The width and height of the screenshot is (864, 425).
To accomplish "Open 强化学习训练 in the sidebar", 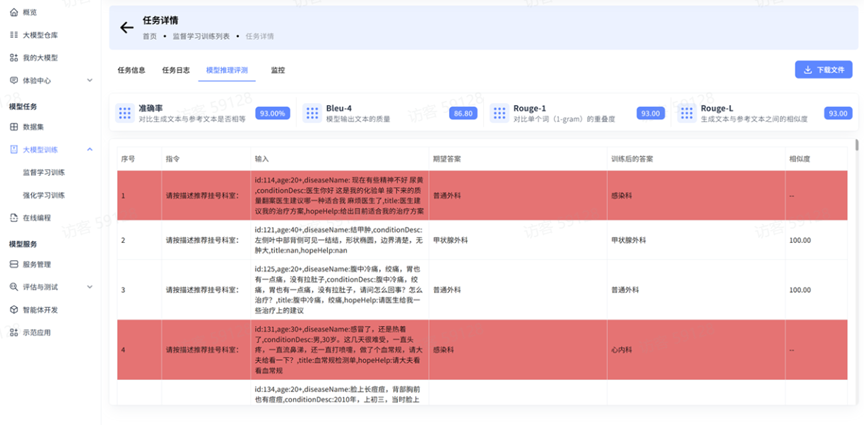I will [x=44, y=195].
